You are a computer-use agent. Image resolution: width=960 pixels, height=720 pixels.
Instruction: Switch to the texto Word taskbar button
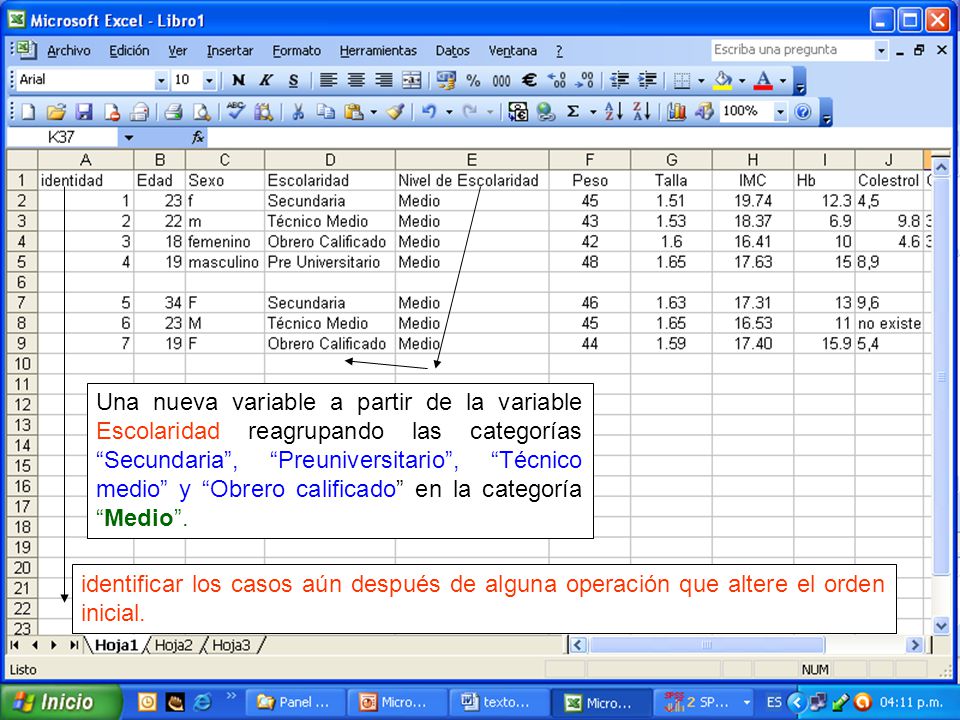tap(499, 702)
